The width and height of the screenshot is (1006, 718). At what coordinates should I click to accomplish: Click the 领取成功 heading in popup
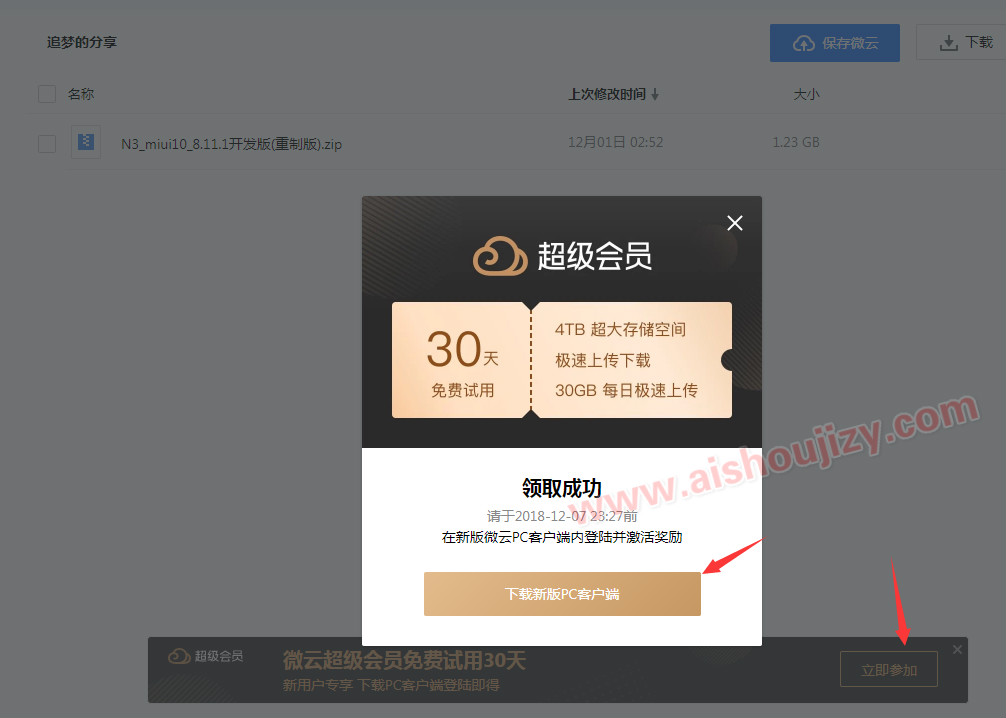point(562,488)
